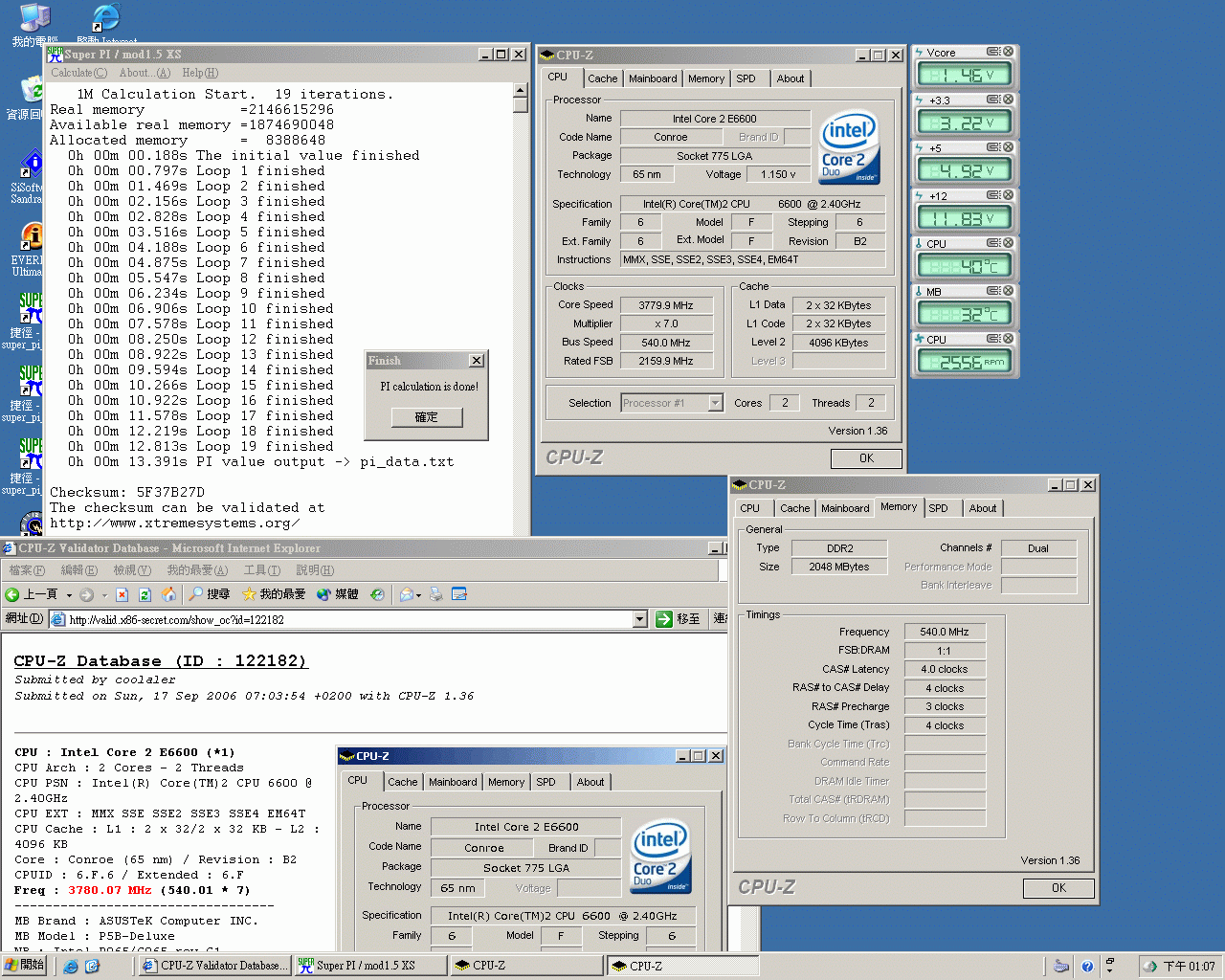Open IE Search toolbar button
The image size is (1225, 980).
tap(210, 594)
